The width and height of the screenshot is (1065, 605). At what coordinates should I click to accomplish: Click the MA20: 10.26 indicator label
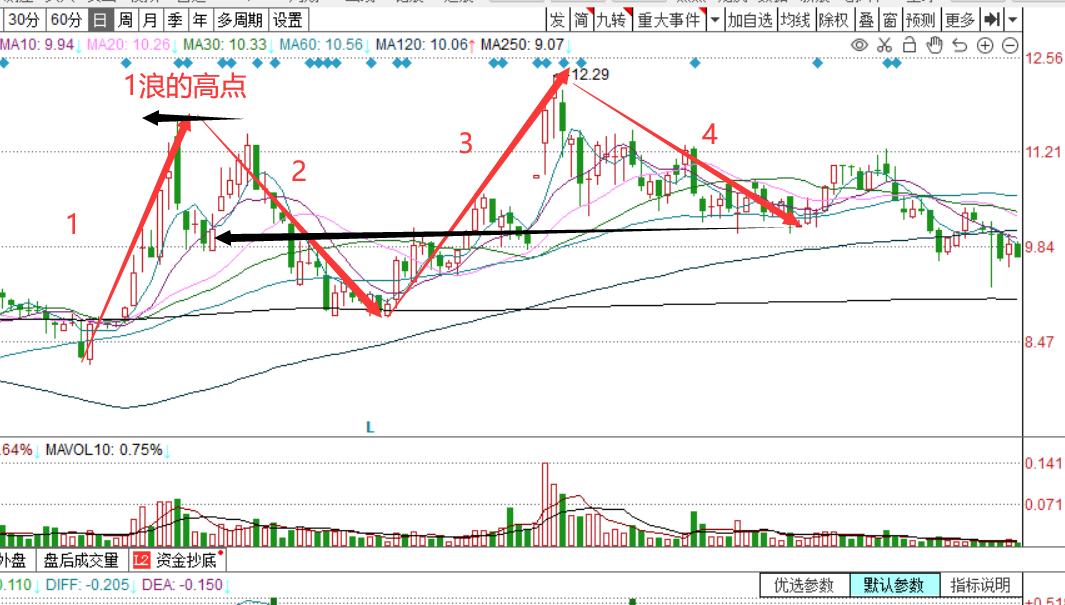[128, 45]
